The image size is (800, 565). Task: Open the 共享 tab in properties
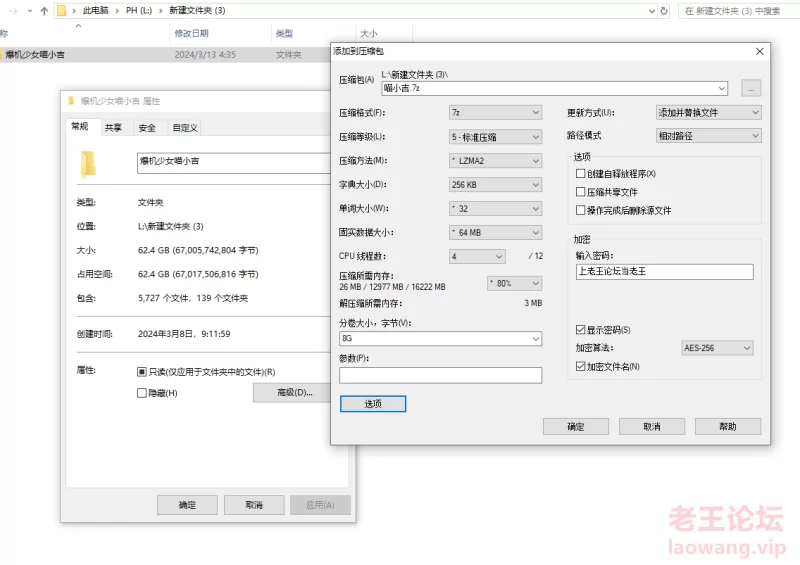113,128
